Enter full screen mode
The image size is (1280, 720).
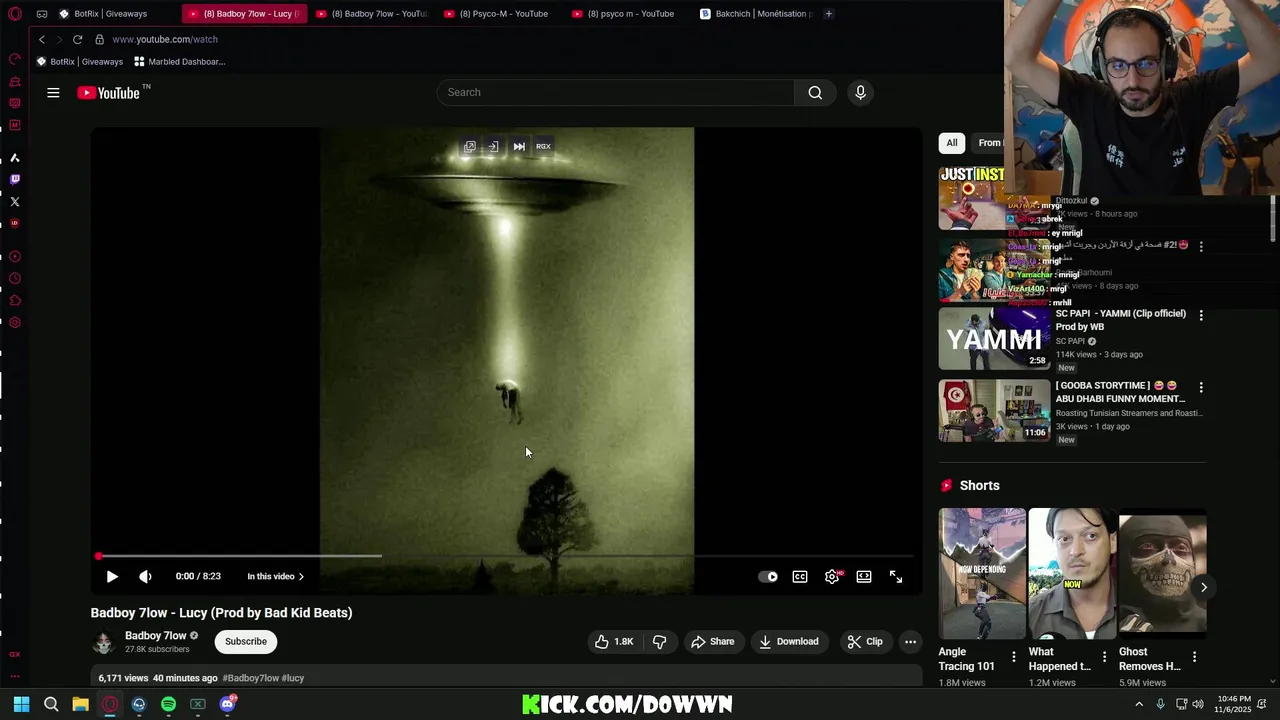tap(896, 576)
